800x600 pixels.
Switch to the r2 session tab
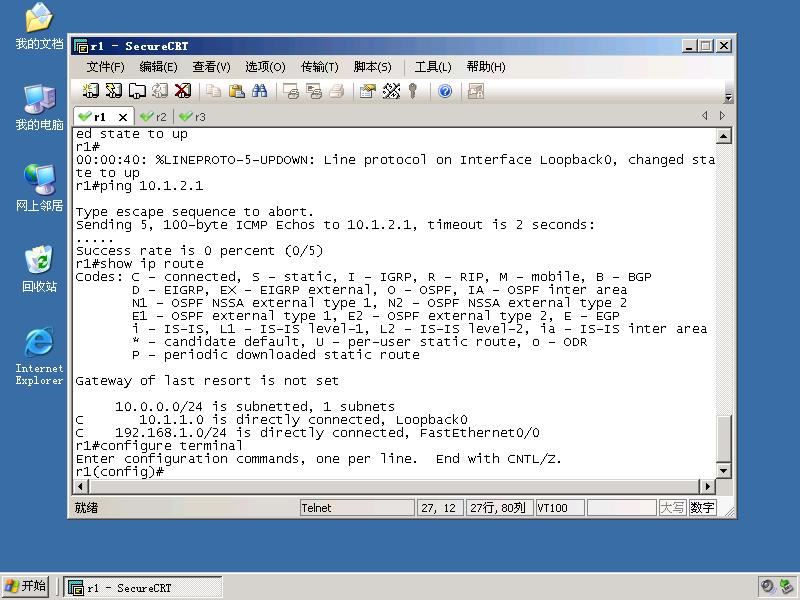155,117
